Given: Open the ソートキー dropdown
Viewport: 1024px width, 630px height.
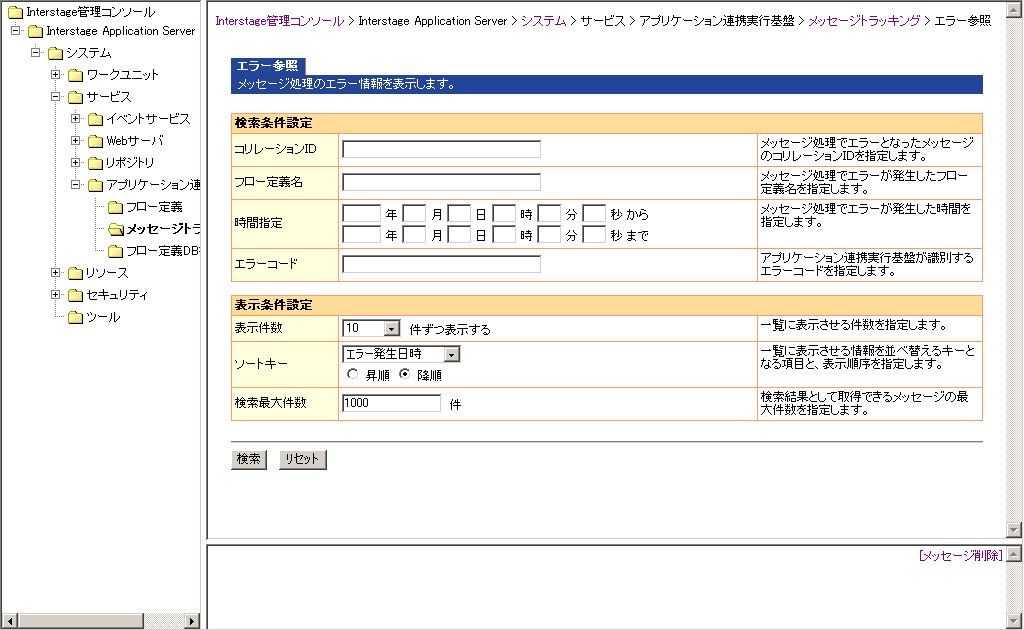Looking at the screenshot, I should tap(451, 354).
